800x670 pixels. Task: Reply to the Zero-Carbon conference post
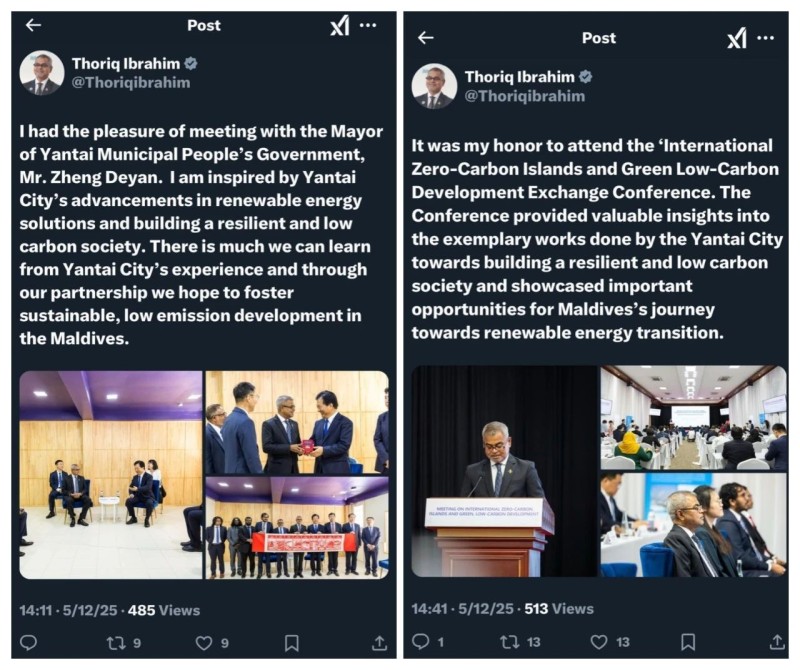(x=420, y=641)
